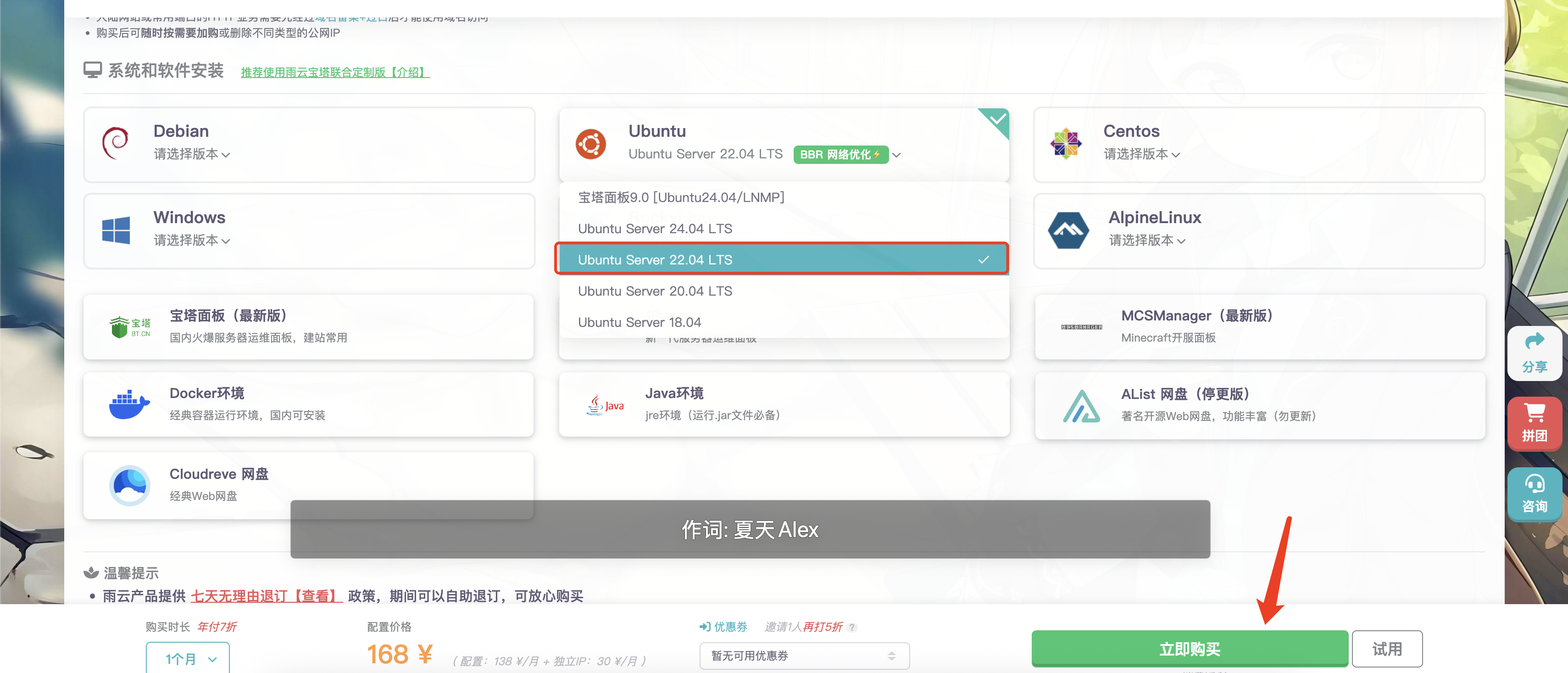1568x673 pixels.
Task: Select Ubuntu Server 24.04 LTS option
Action: 784,229
